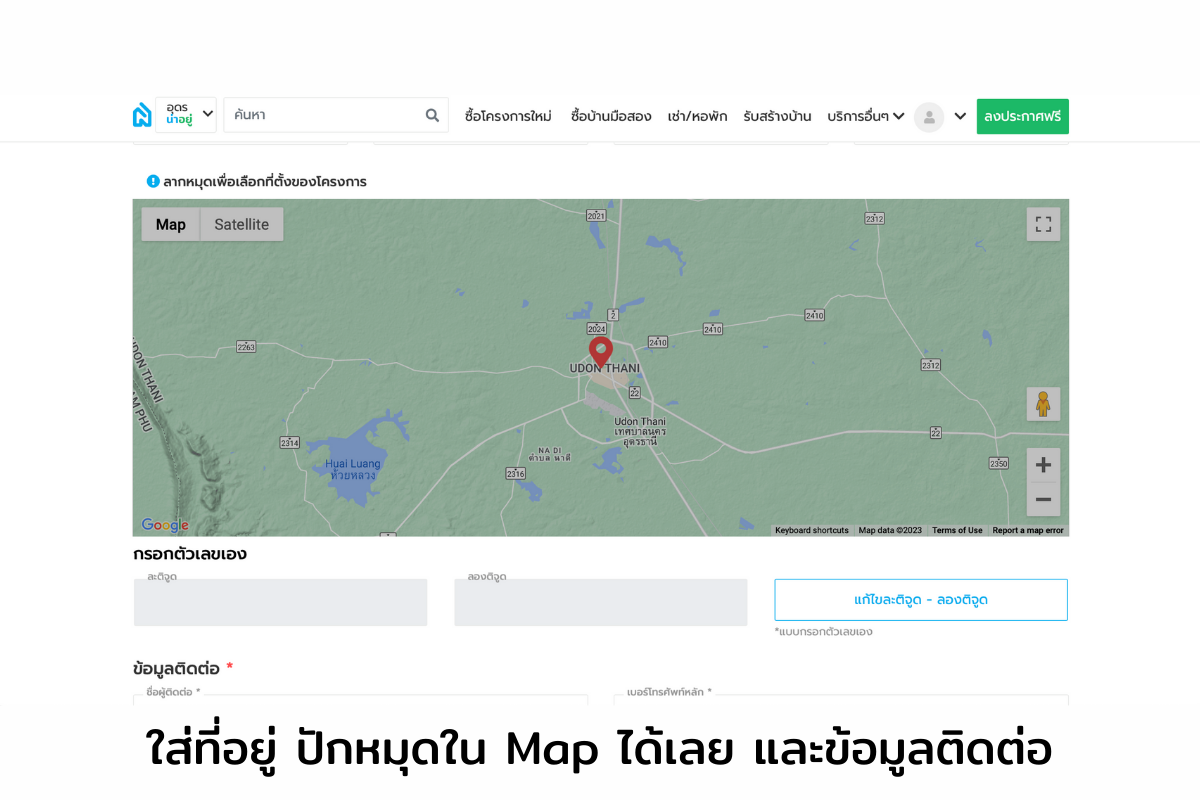Click the user avatar icon
Image resolution: width=1200 pixels, height=800 pixels.
929,117
